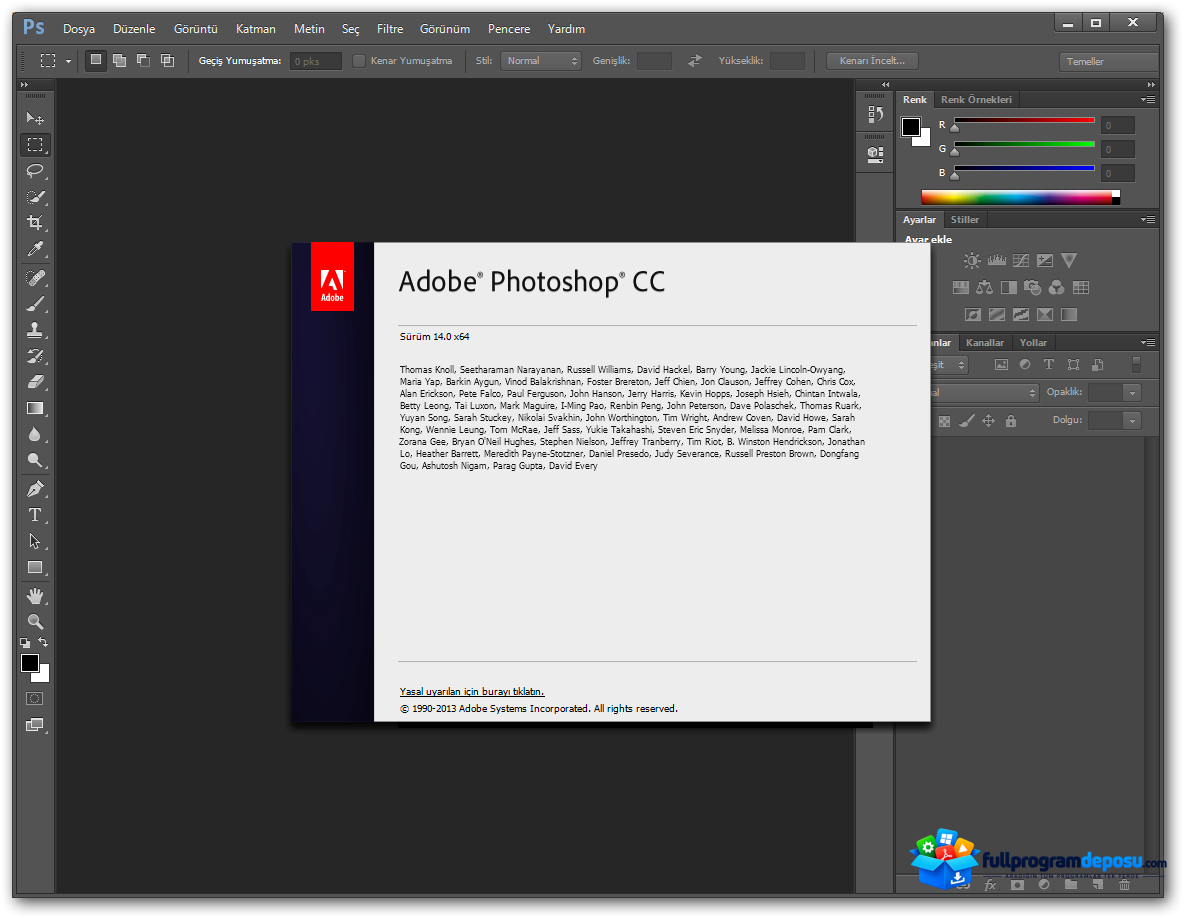Select the Spot Healing Brush tool
The image size is (1184, 918).
coord(35,278)
